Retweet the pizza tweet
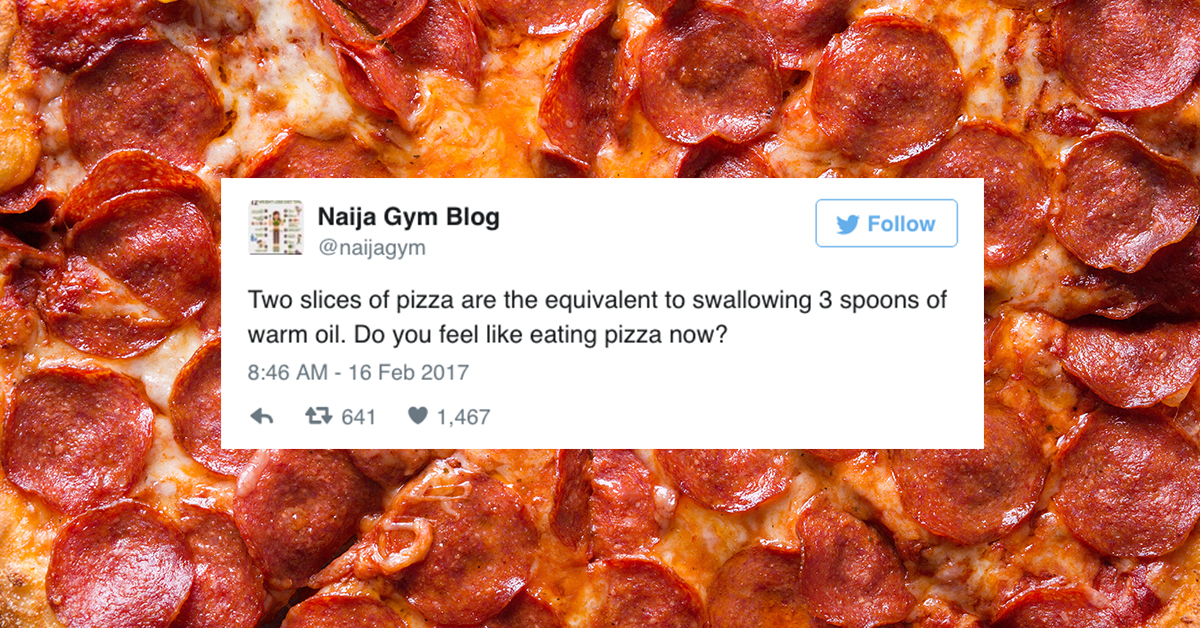The width and height of the screenshot is (1200, 628). [318, 416]
